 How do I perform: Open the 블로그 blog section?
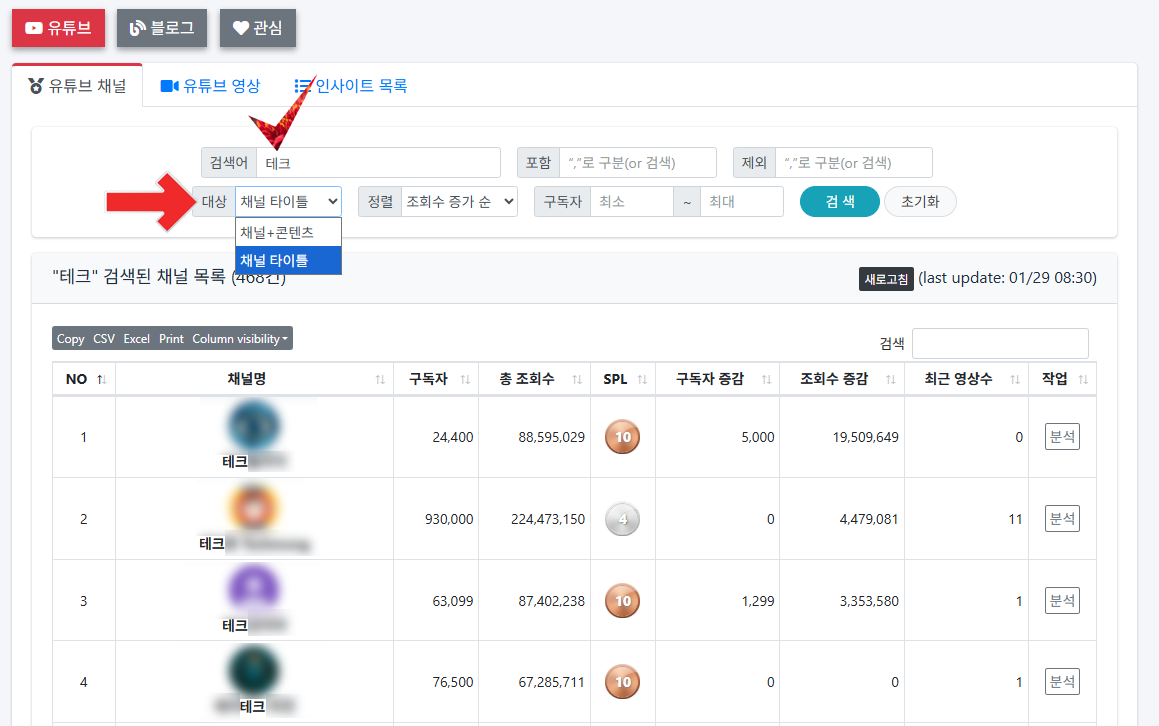[161, 28]
